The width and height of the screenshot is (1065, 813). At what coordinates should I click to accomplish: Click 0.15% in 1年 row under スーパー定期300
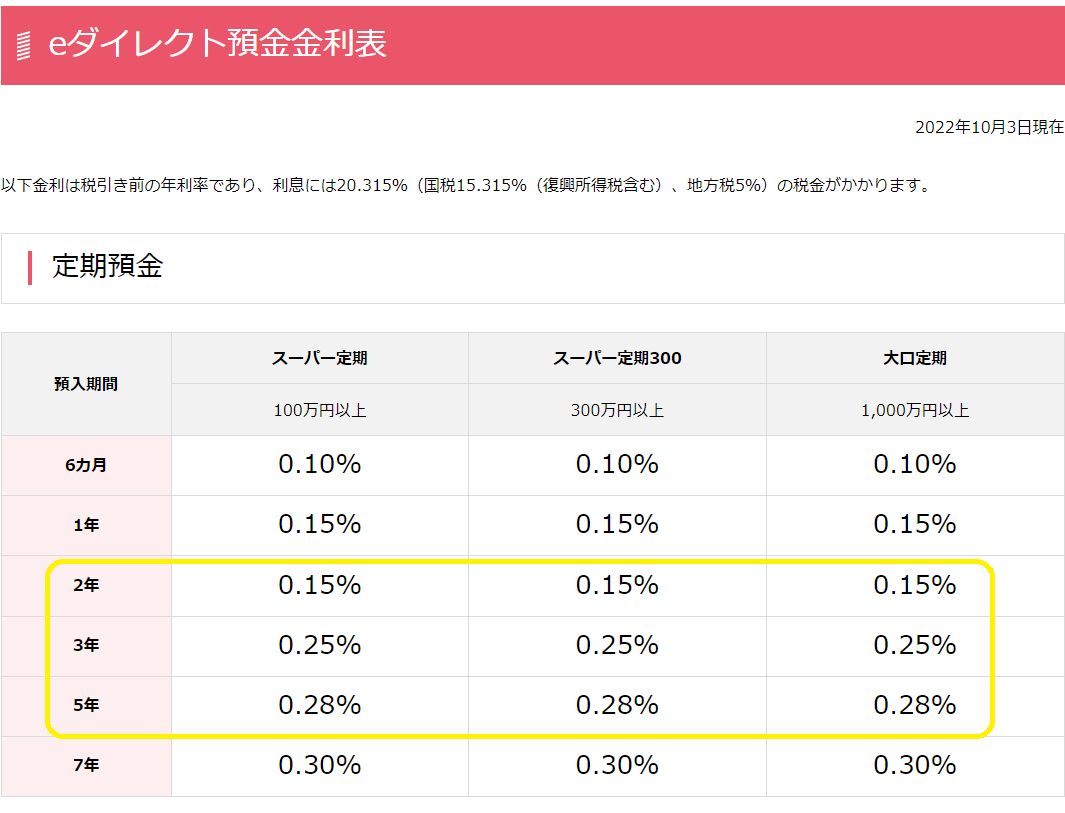pos(617,524)
